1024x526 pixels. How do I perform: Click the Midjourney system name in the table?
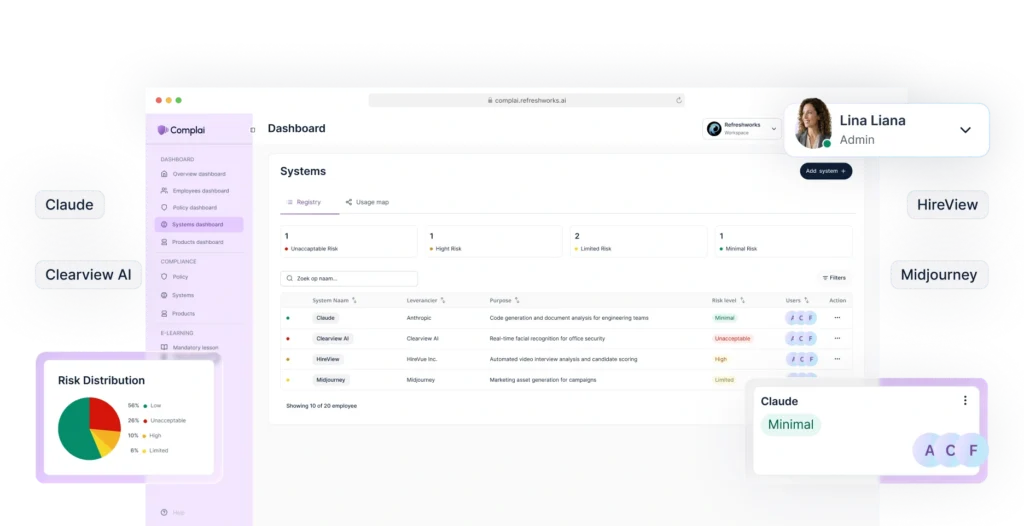click(331, 380)
